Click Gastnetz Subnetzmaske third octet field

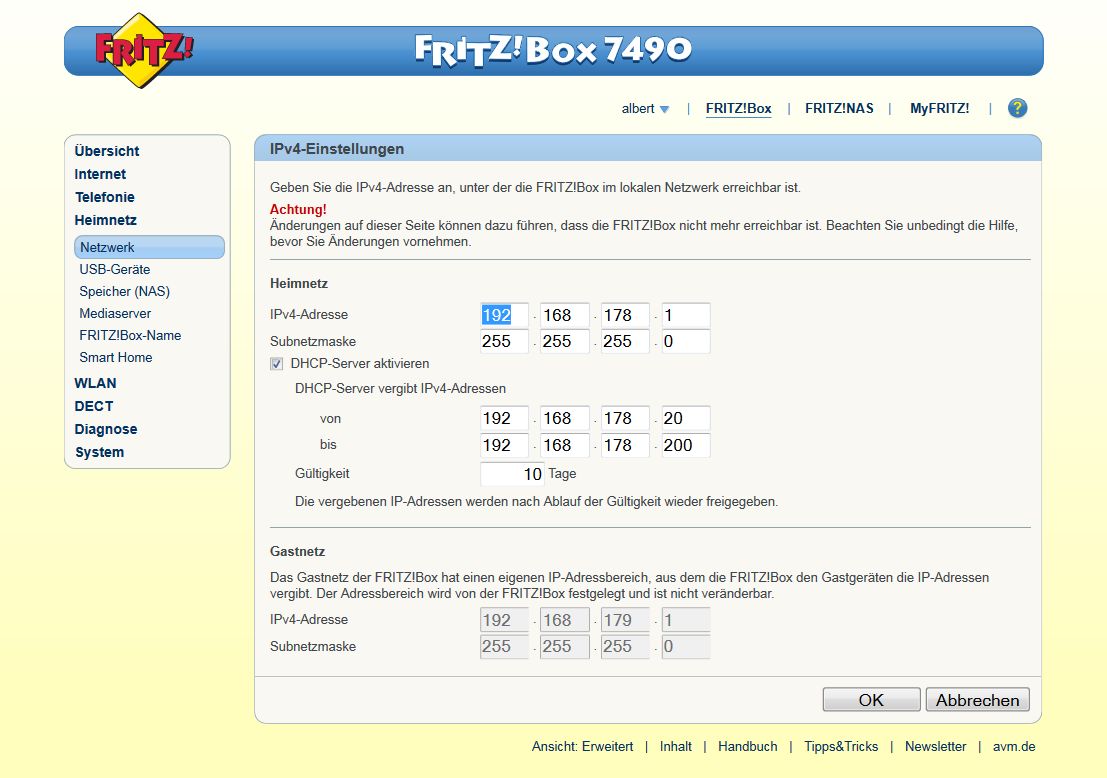[626, 646]
